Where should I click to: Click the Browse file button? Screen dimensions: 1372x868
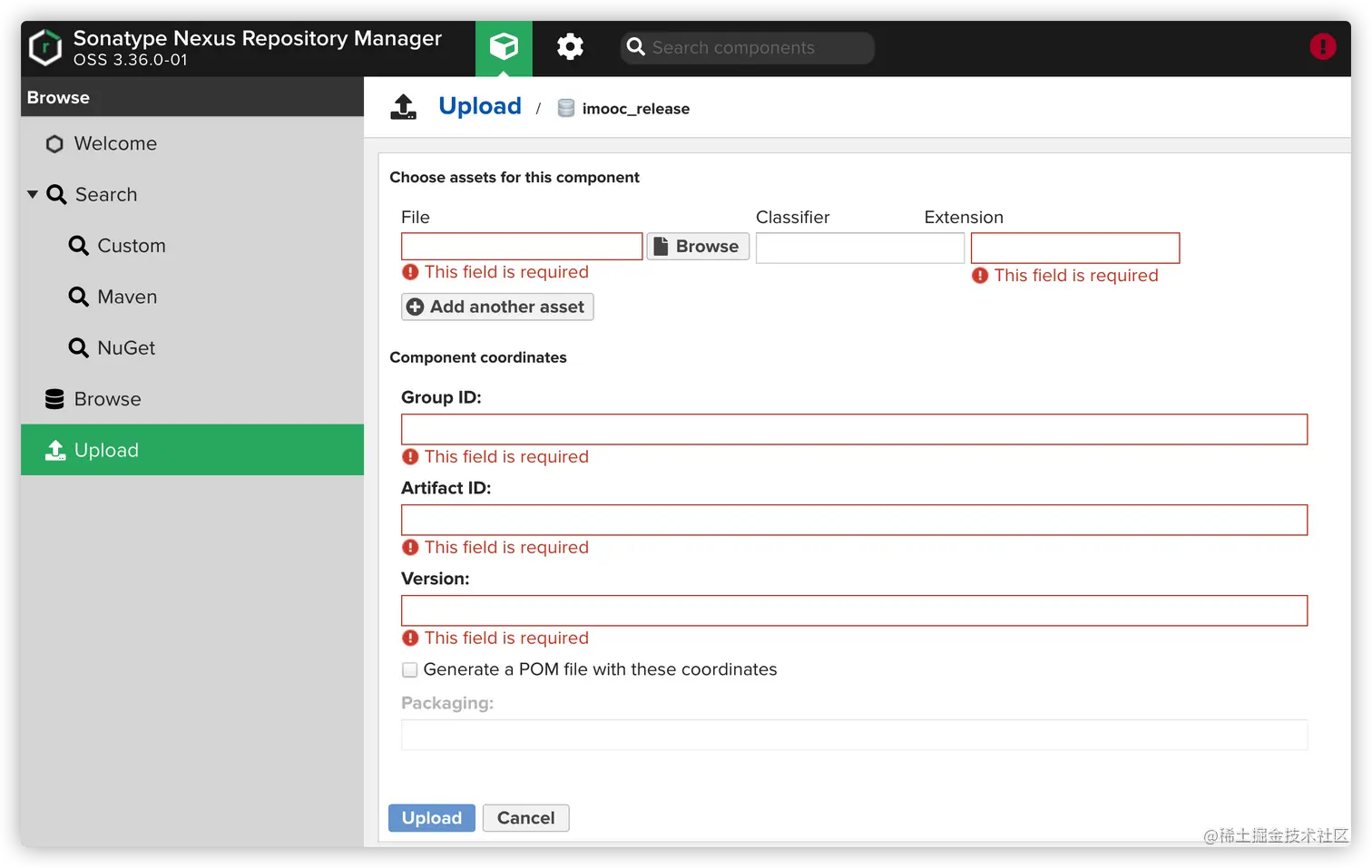pos(698,247)
